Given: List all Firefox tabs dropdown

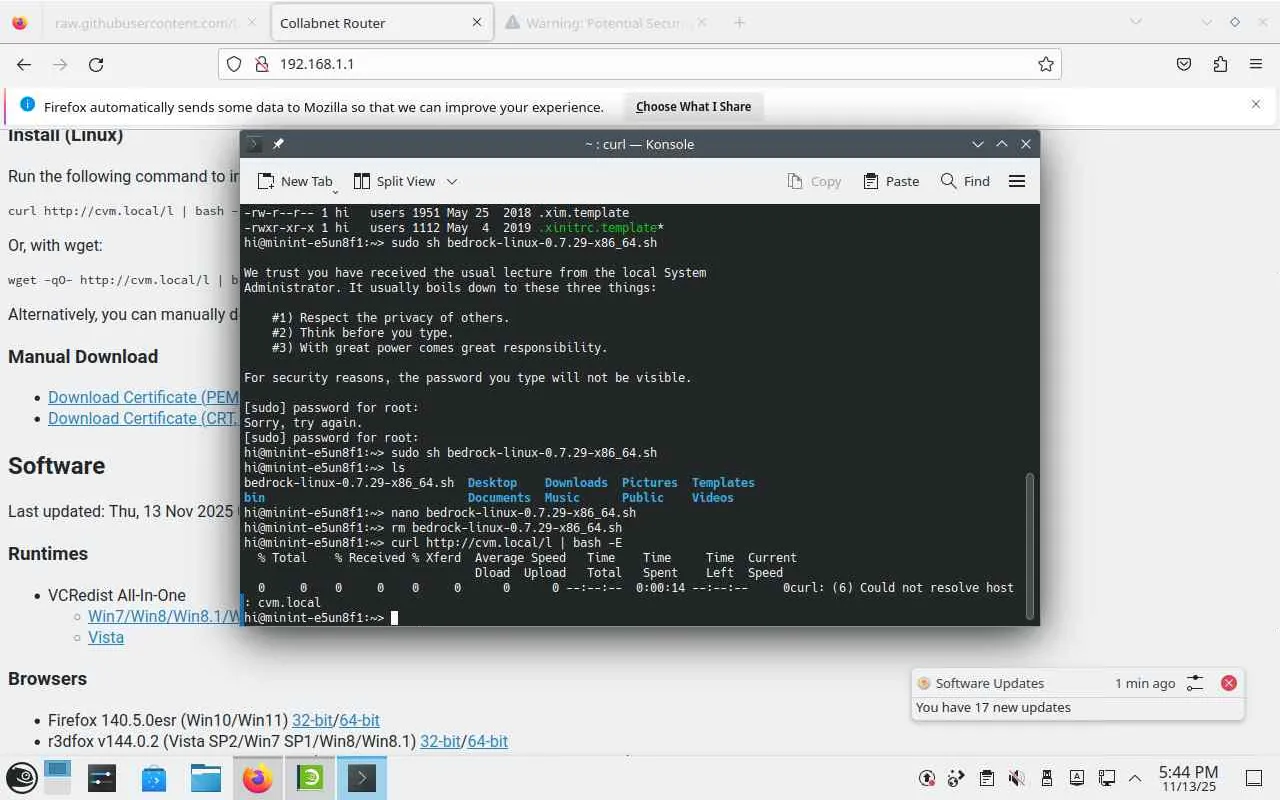Looking at the screenshot, I should (1135, 22).
